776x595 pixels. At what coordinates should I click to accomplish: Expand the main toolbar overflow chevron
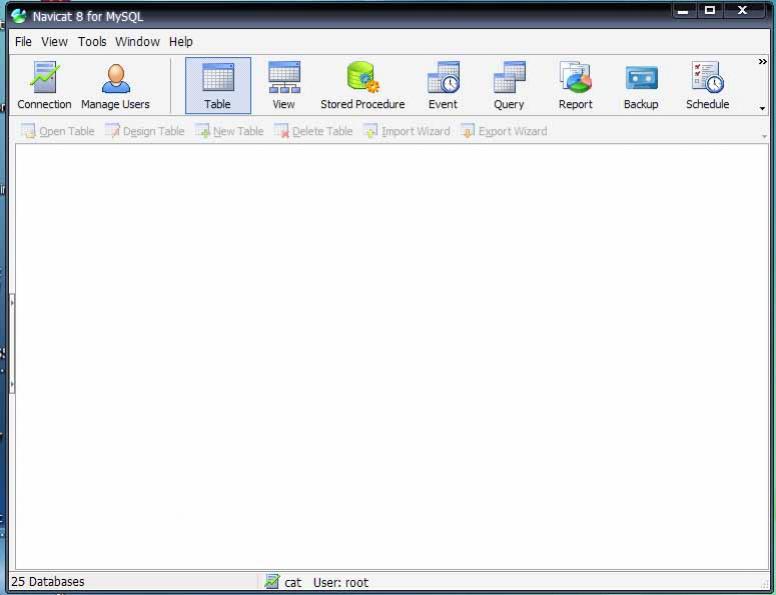tap(763, 61)
